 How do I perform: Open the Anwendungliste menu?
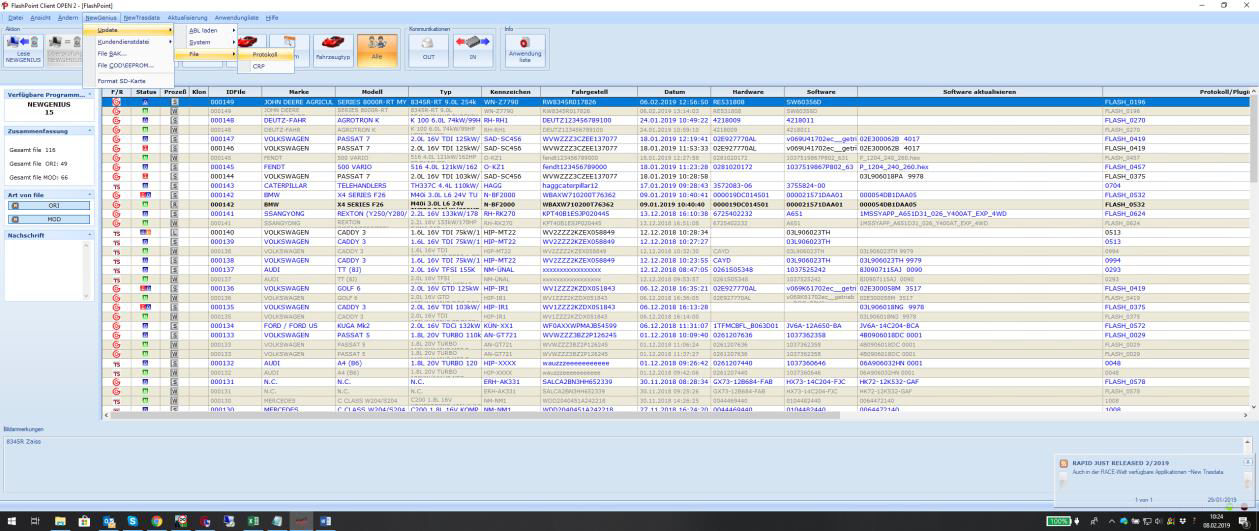point(238,18)
